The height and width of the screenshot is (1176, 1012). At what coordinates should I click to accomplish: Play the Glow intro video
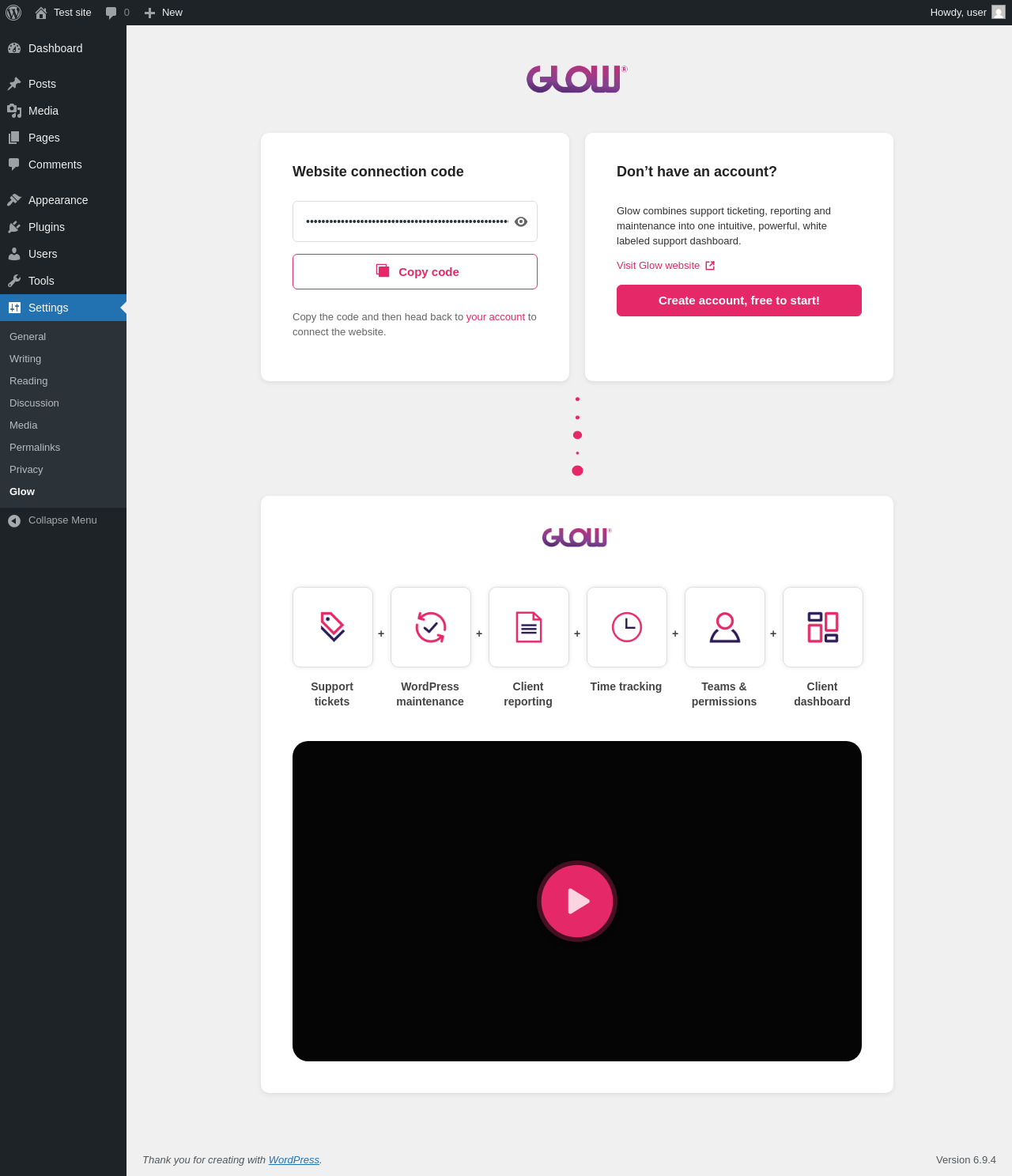click(x=577, y=901)
